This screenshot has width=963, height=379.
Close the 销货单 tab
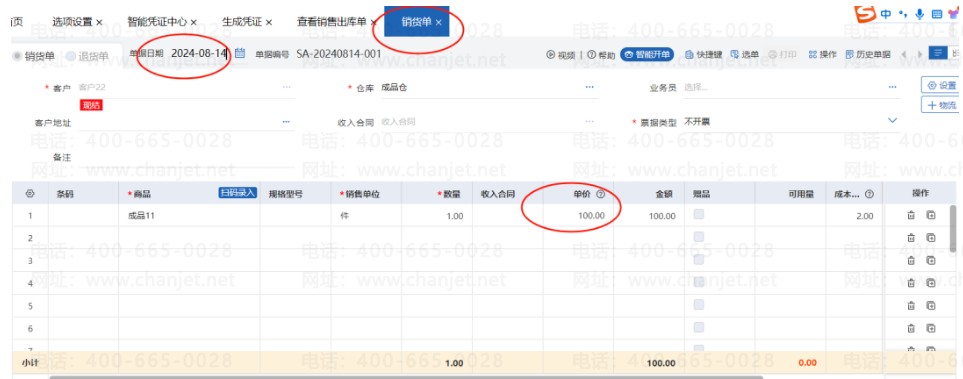(439, 22)
